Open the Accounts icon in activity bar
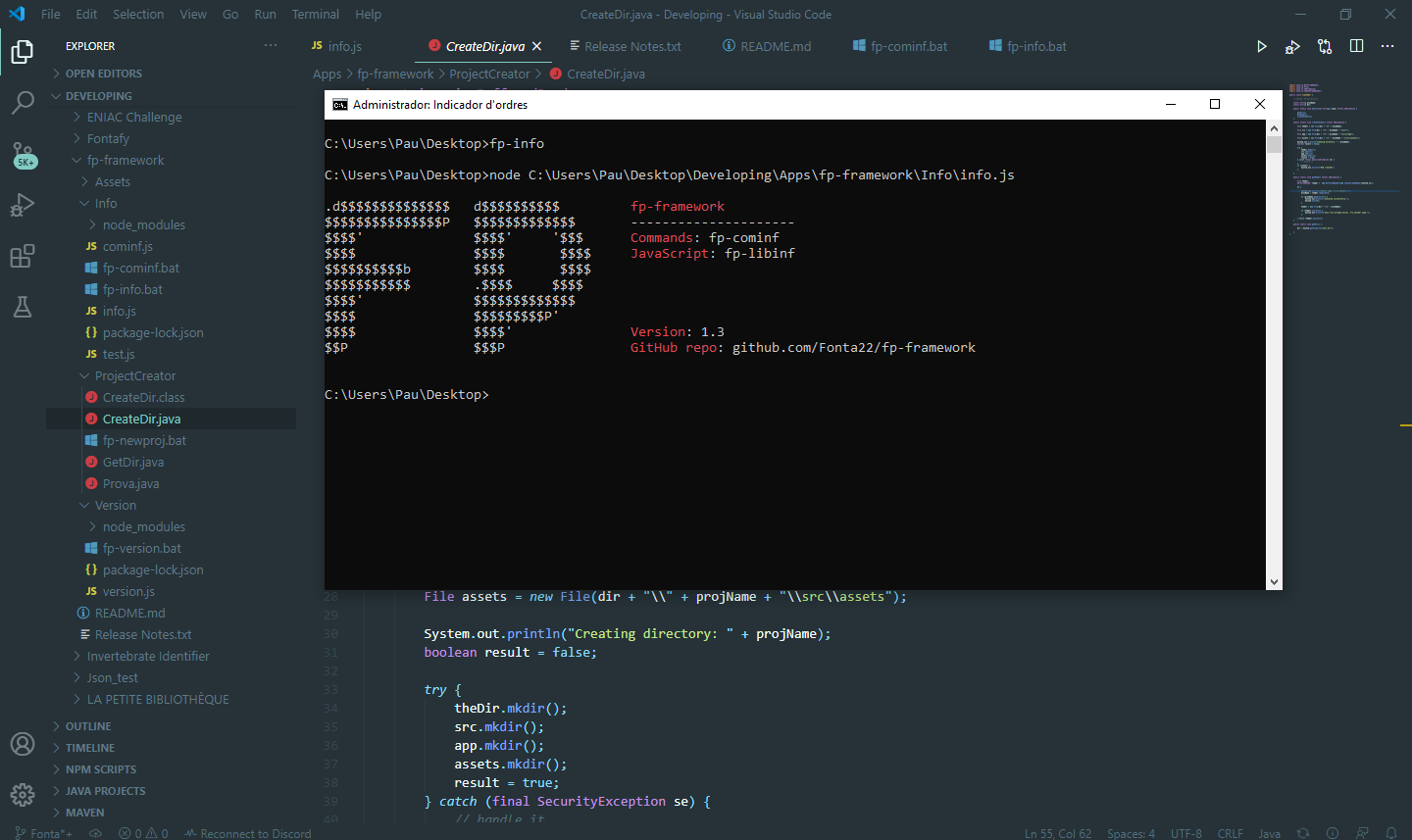The image size is (1412, 840). pyautogui.click(x=23, y=744)
